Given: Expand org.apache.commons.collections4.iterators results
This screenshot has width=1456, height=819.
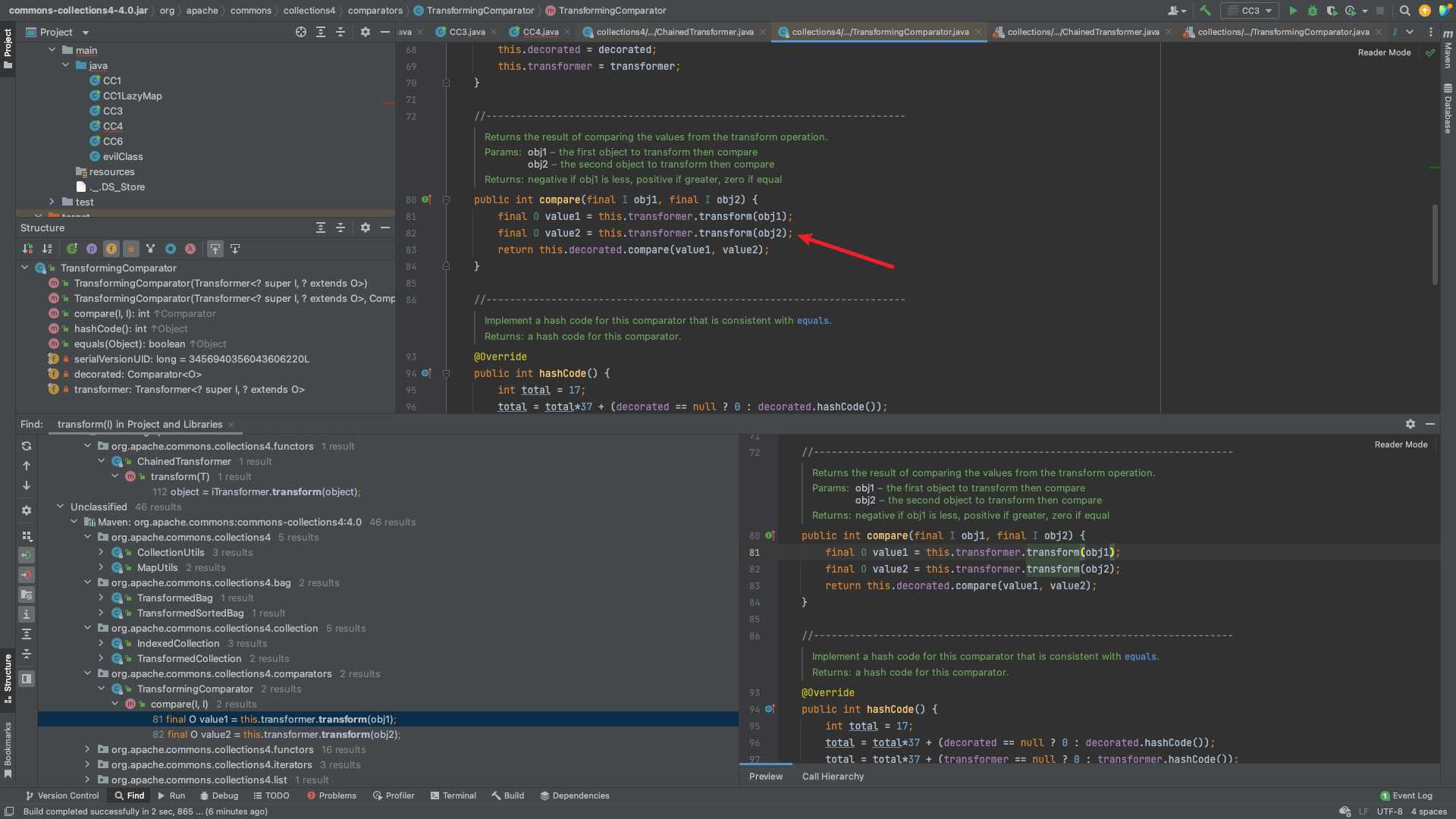Looking at the screenshot, I should pos(87,764).
